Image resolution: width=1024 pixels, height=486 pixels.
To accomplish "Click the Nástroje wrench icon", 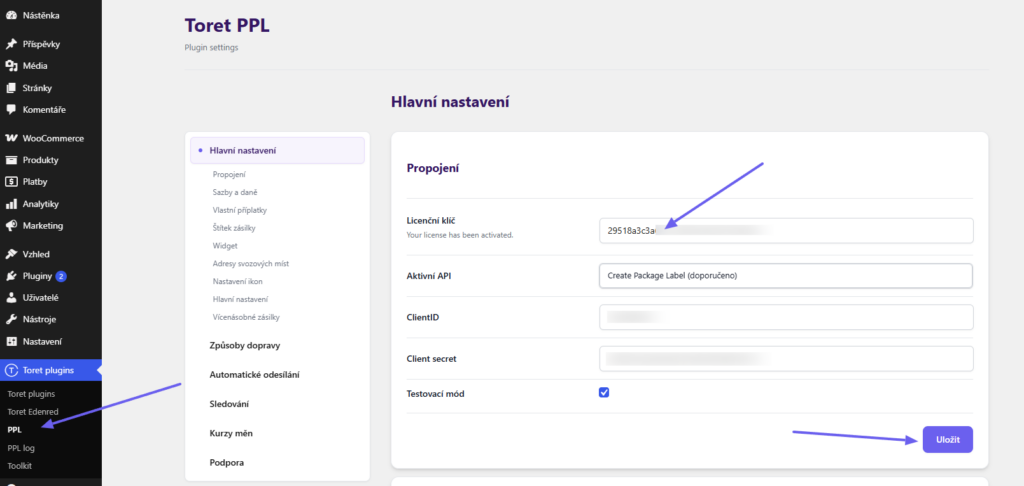I will (10, 319).
